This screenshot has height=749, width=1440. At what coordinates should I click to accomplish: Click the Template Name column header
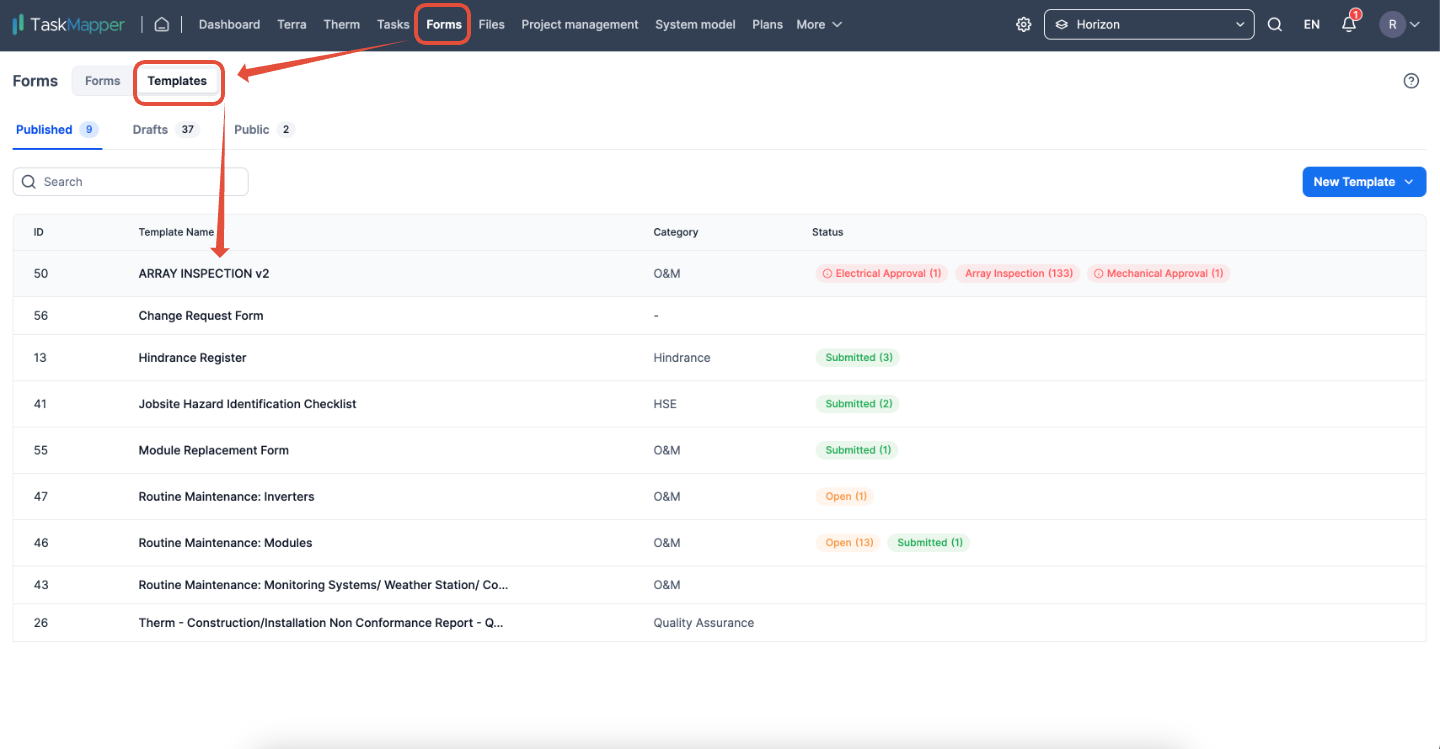point(176,232)
